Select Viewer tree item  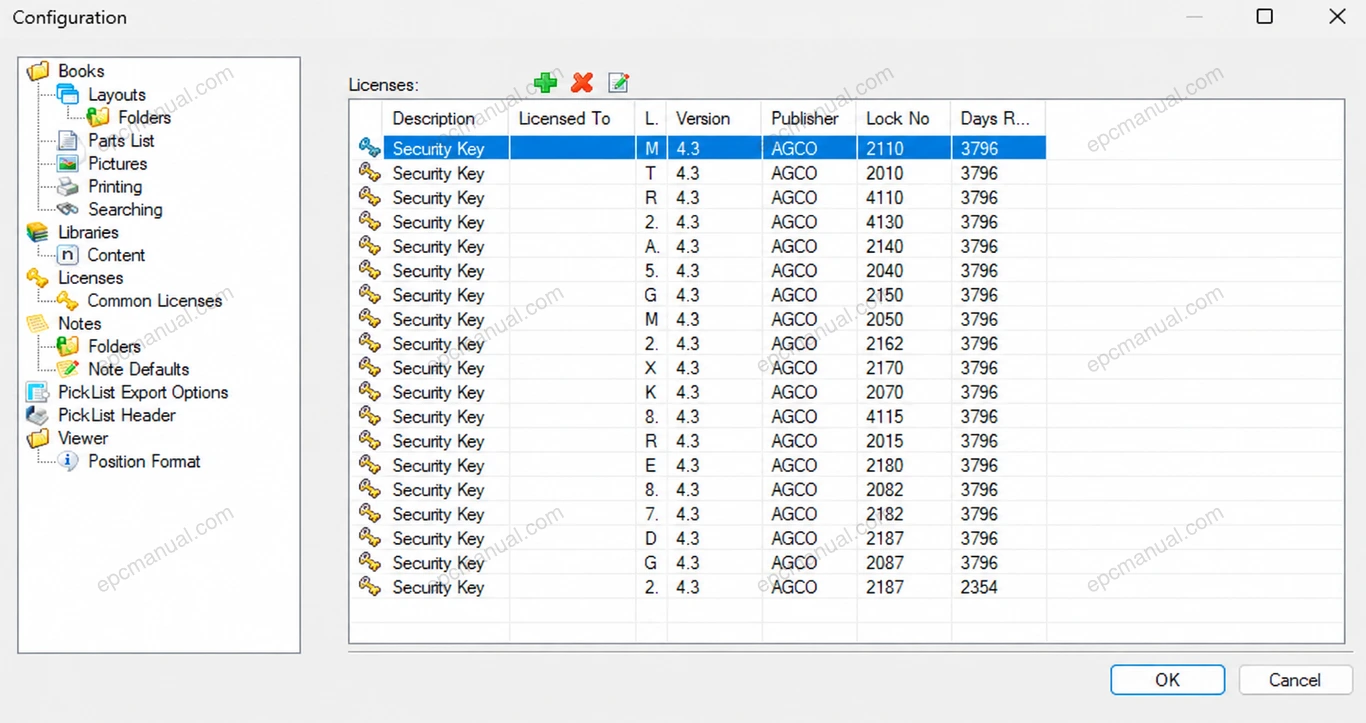point(83,438)
